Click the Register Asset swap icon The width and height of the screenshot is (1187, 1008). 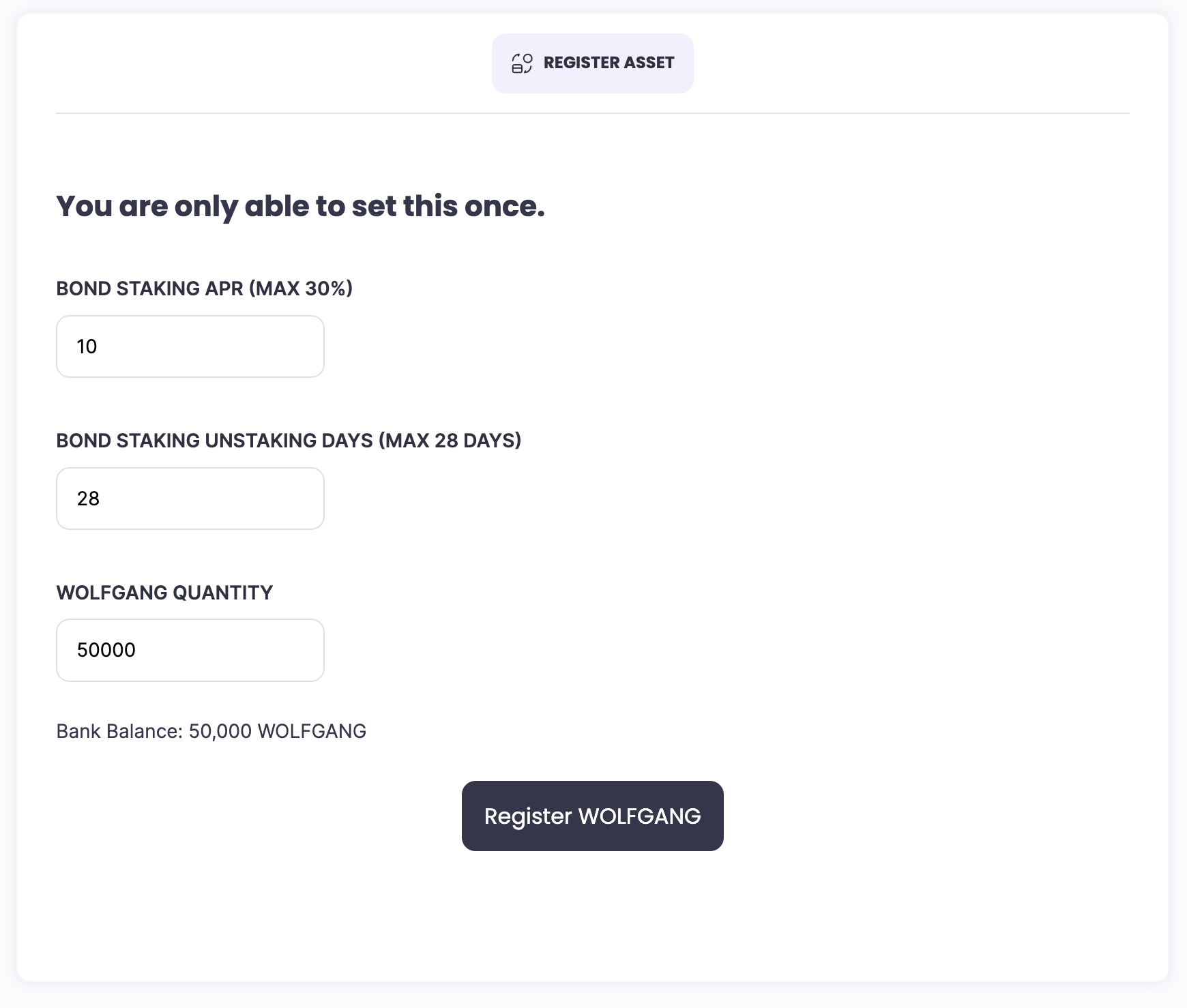click(x=522, y=63)
